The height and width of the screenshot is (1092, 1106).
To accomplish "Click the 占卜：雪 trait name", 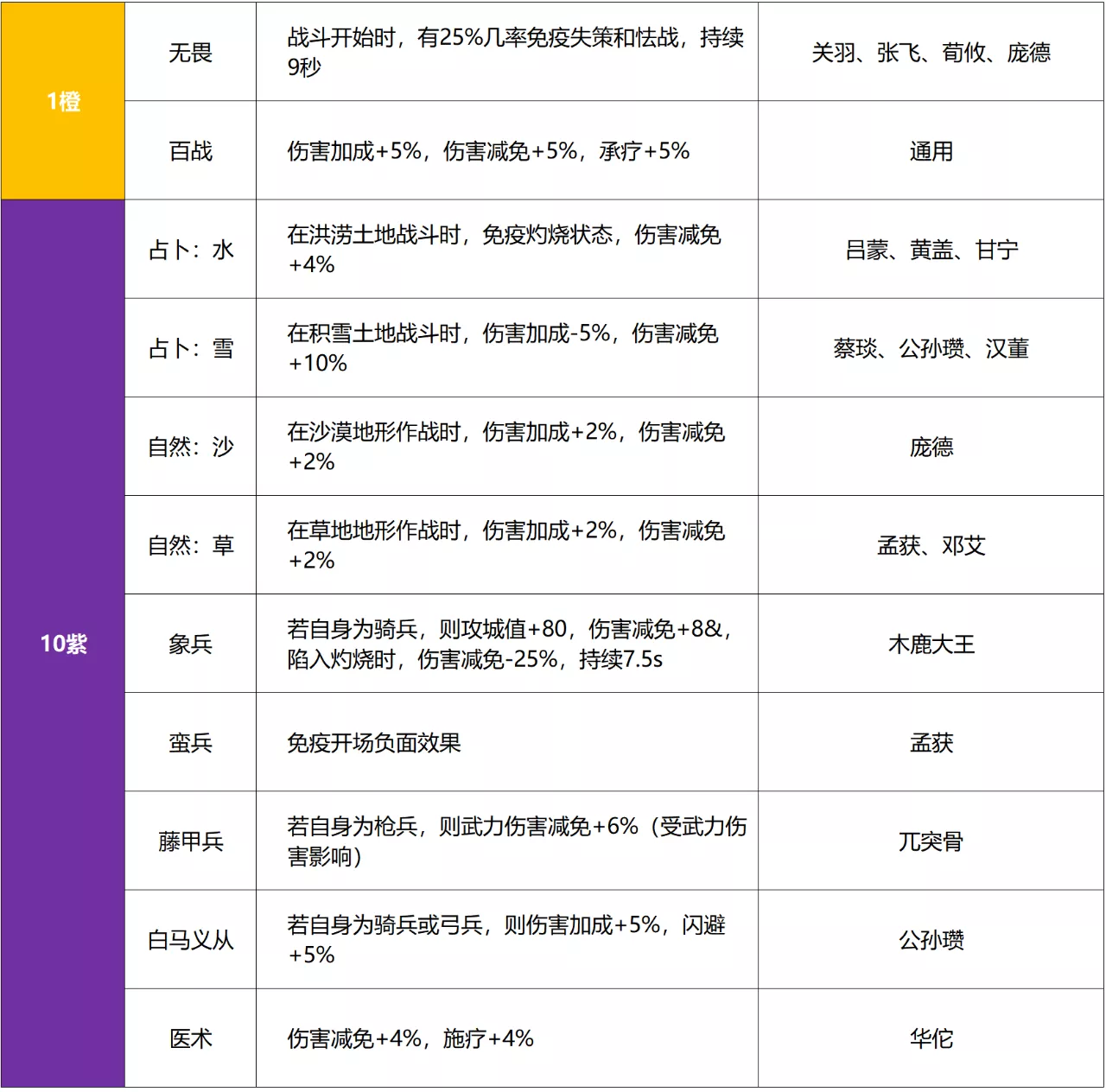I will click(x=192, y=349).
